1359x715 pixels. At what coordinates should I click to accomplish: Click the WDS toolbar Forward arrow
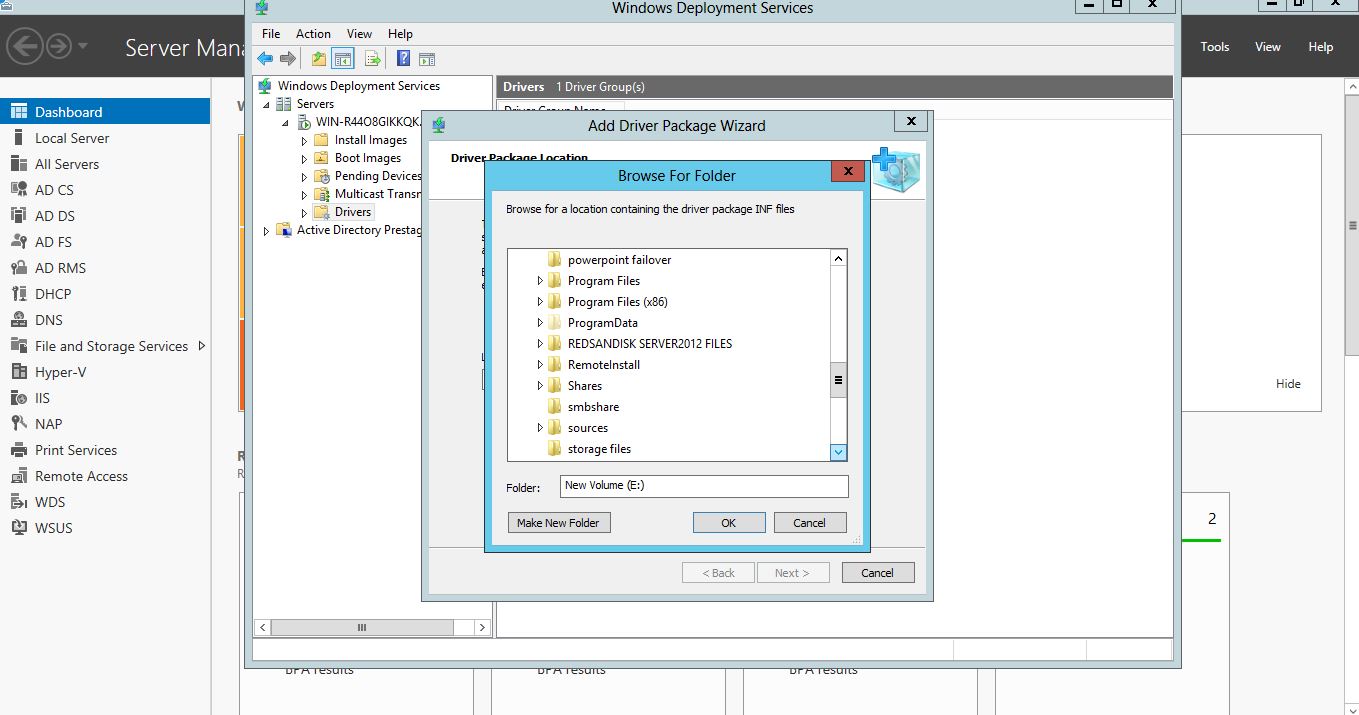(288, 59)
